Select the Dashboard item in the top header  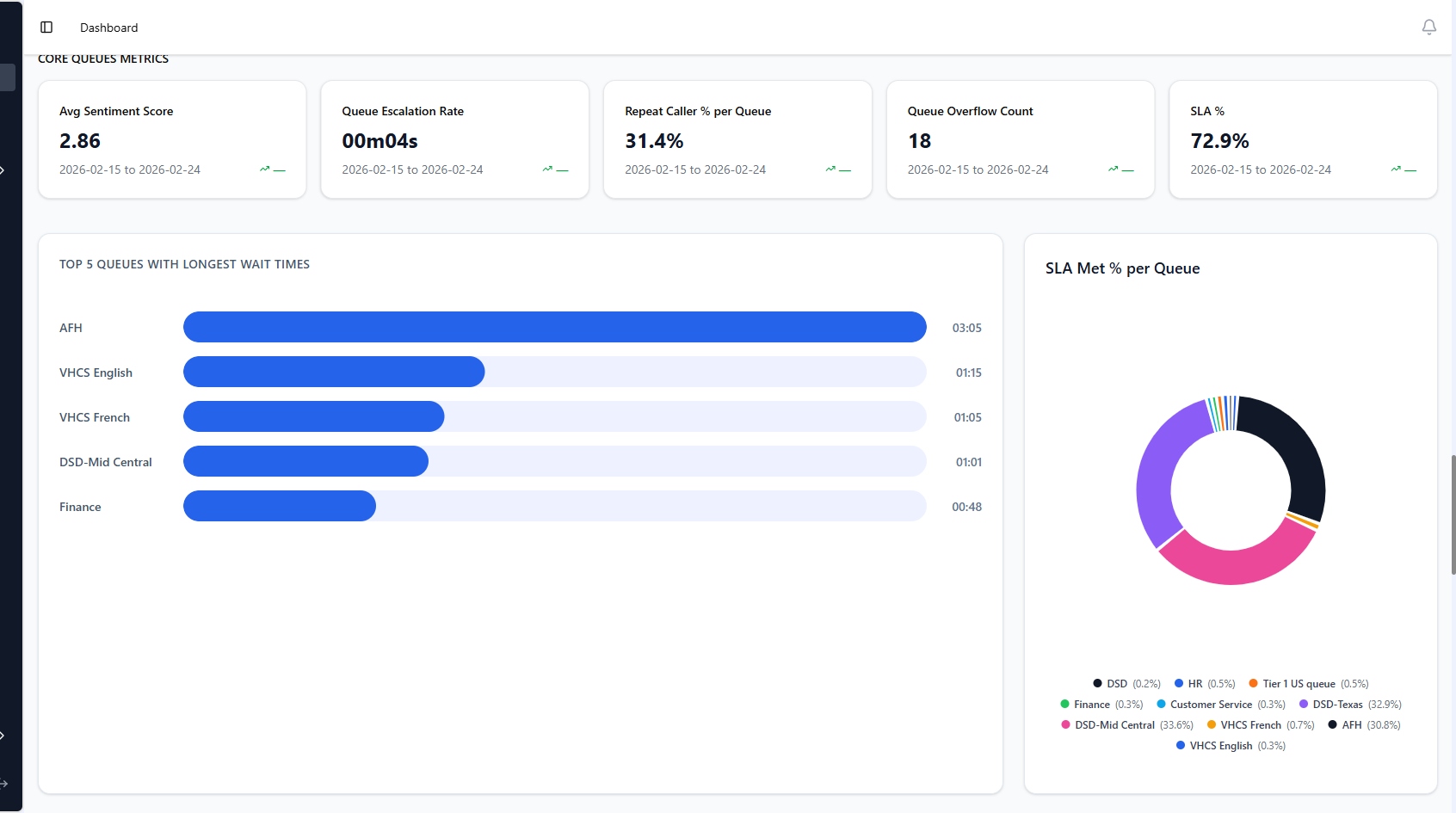(108, 27)
